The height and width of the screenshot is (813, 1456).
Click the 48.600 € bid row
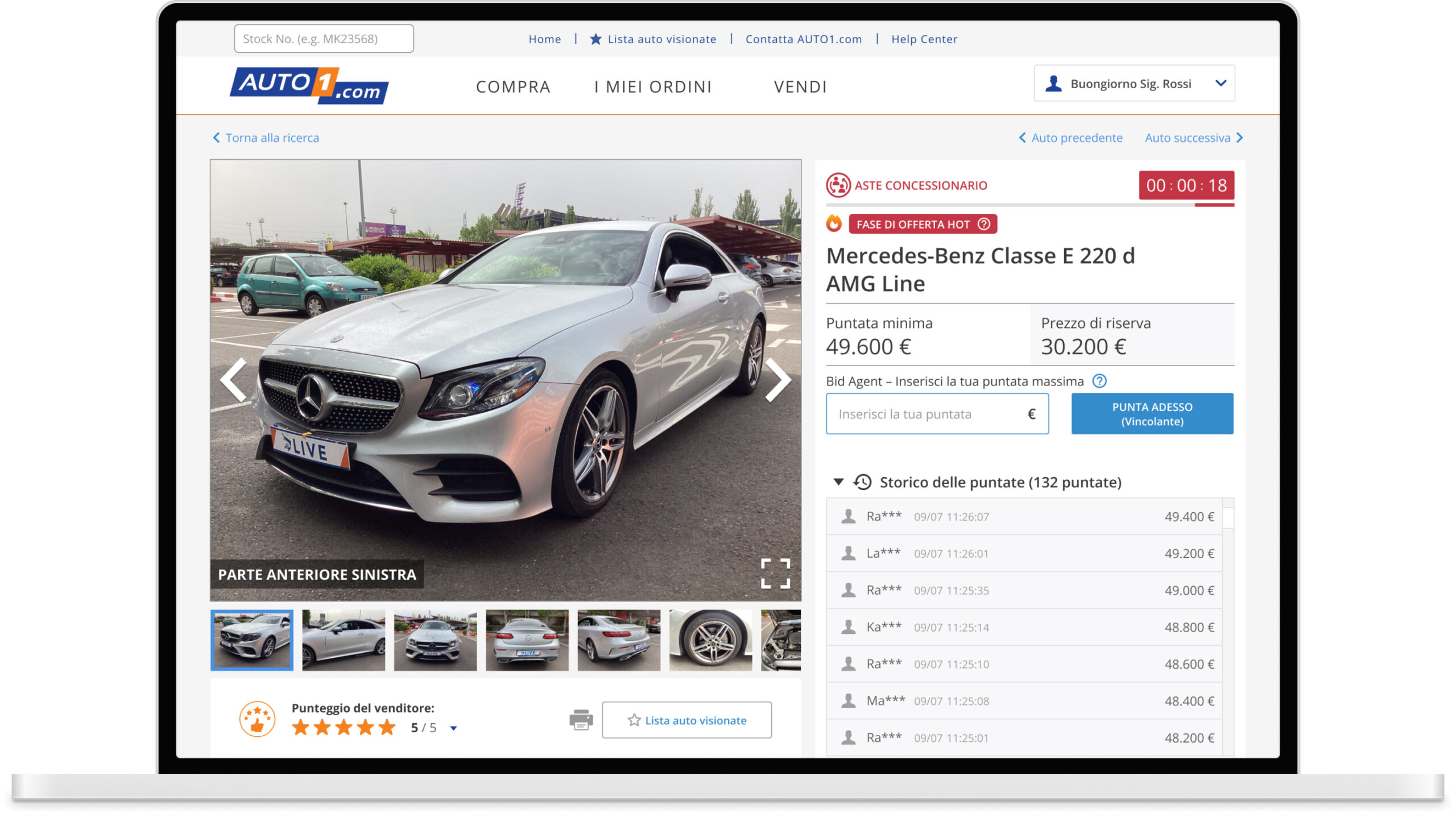(1024, 664)
